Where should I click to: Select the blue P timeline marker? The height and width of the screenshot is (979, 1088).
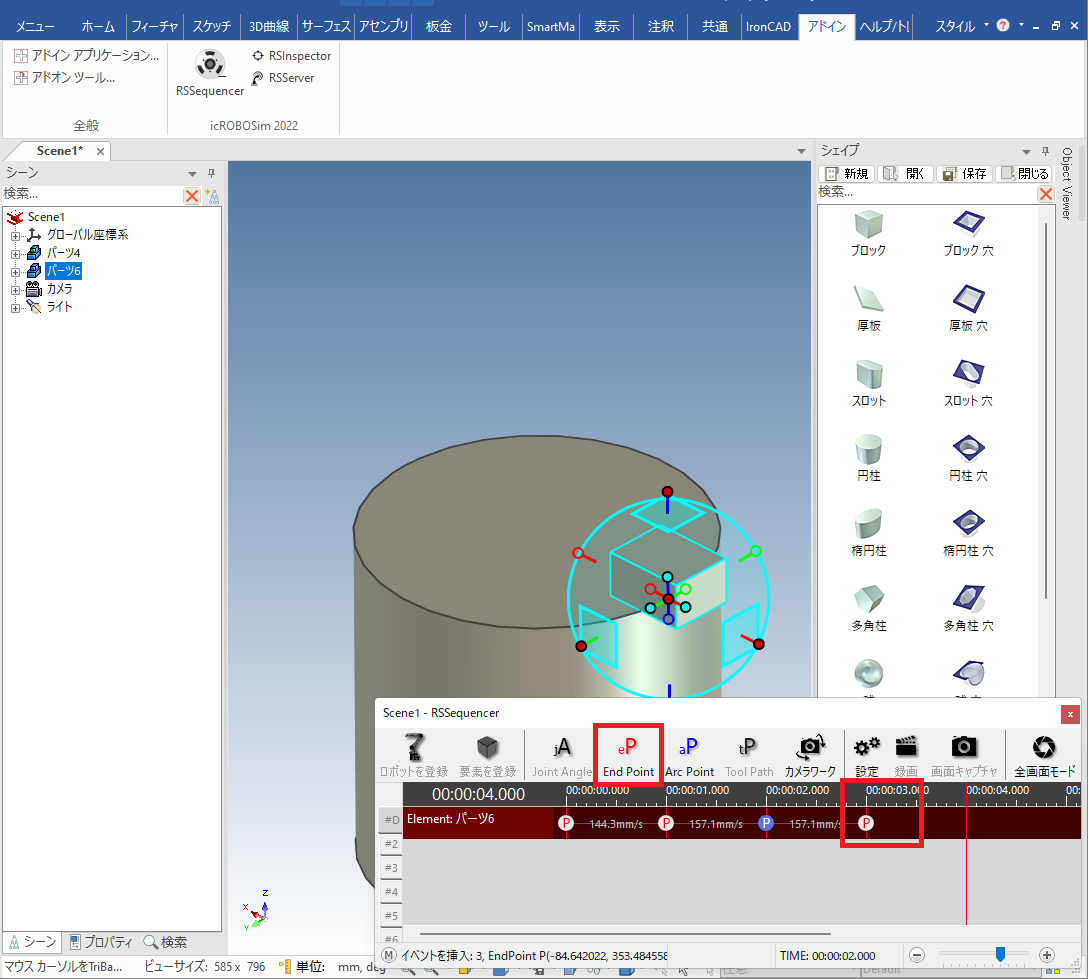coord(766,823)
